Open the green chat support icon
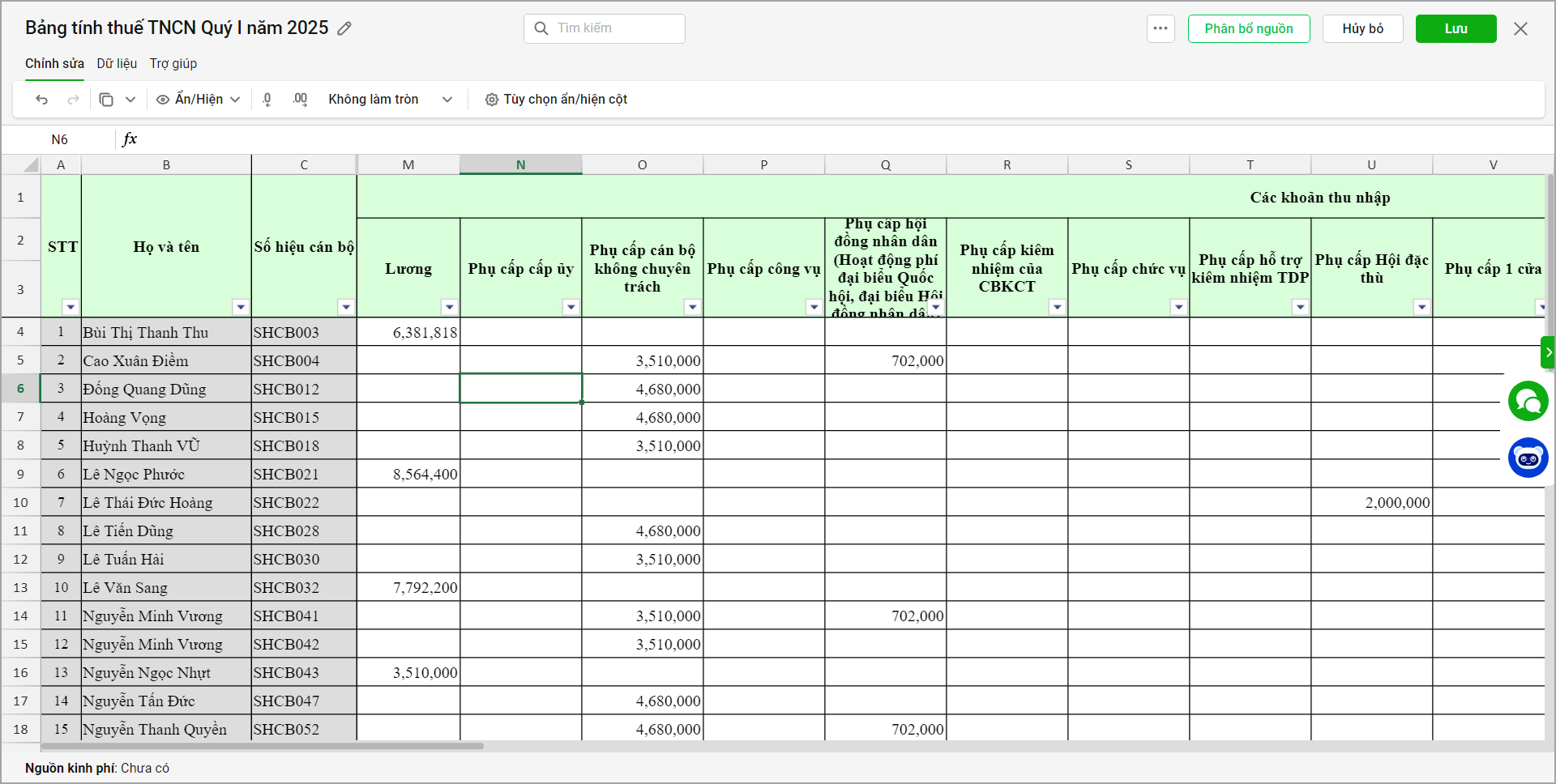 click(x=1528, y=401)
